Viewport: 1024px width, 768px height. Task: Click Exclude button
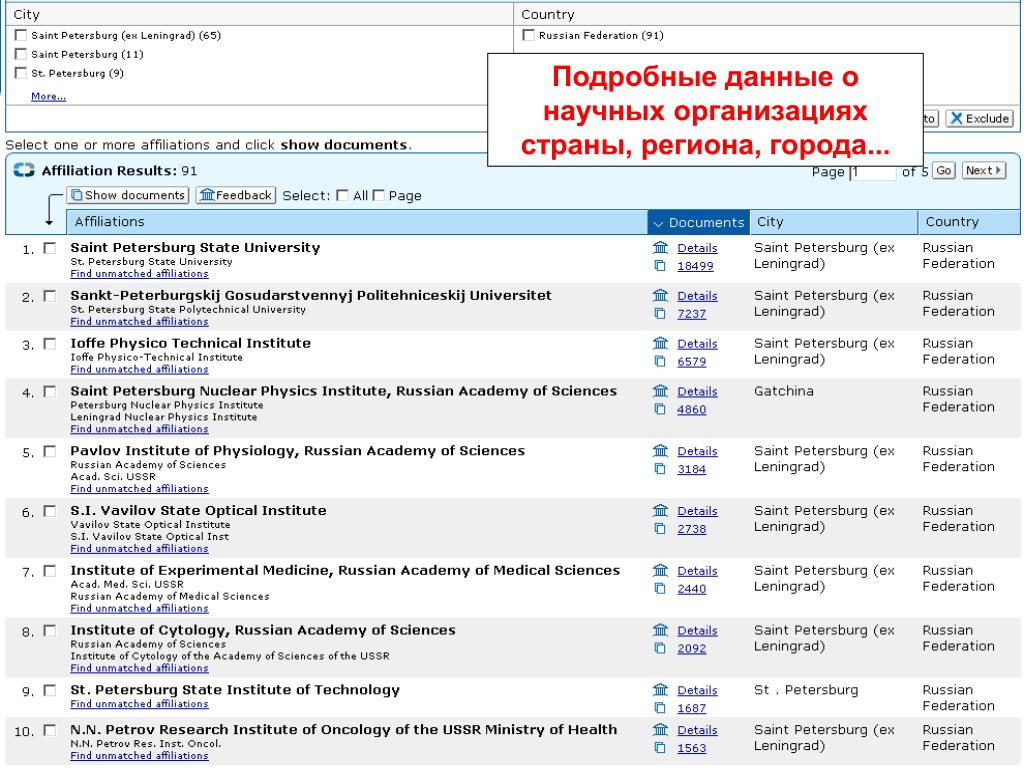click(980, 118)
